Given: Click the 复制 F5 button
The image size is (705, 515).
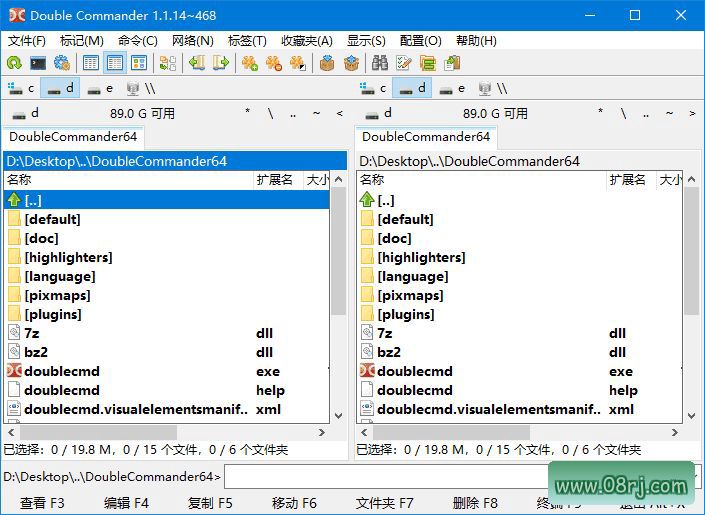Looking at the screenshot, I should pos(210,503).
